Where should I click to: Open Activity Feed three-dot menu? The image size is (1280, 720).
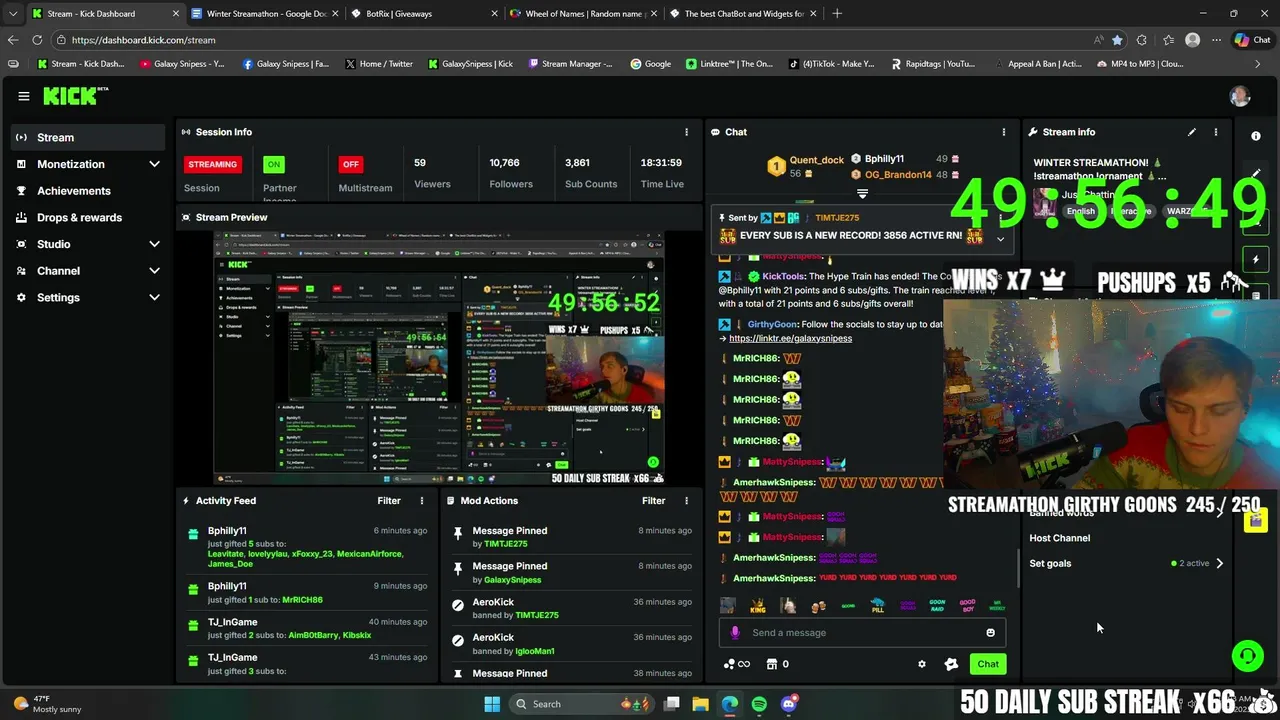click(422, 501)
